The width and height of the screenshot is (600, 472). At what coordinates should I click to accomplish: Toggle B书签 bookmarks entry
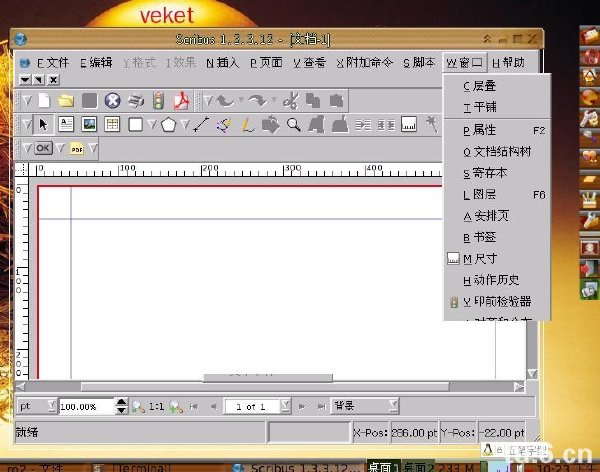point(497,238)
